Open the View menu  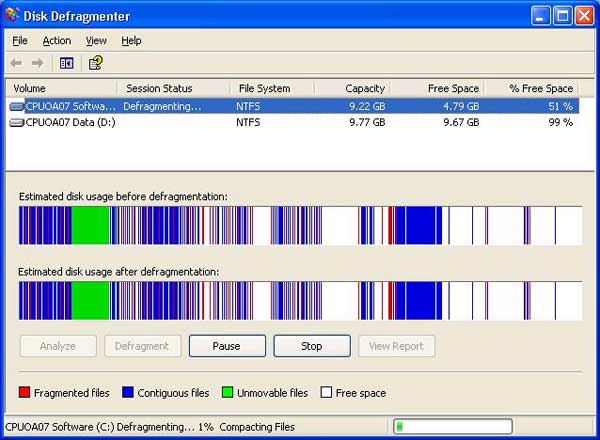point(96,41)
